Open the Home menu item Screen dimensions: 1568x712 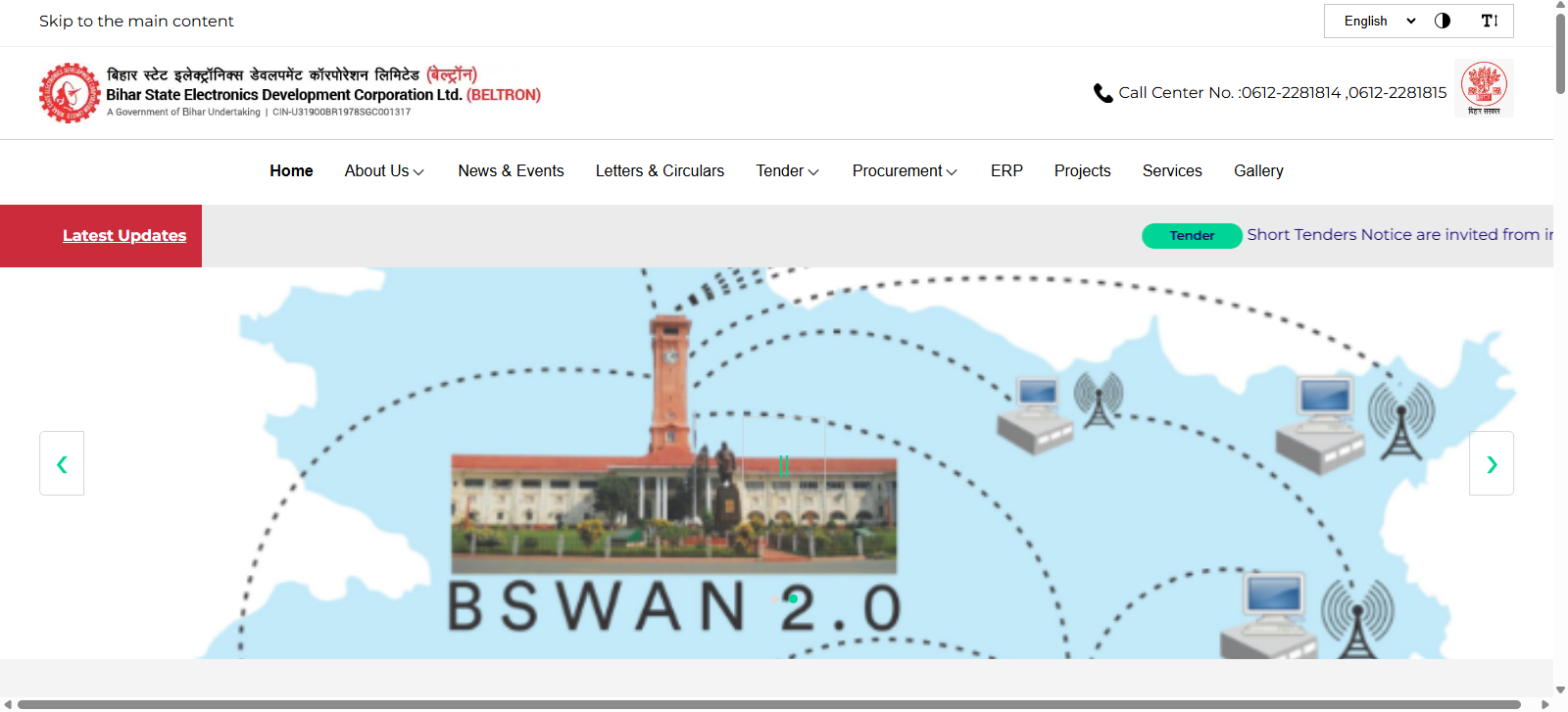pyautogui.click(x=291, y=170)
